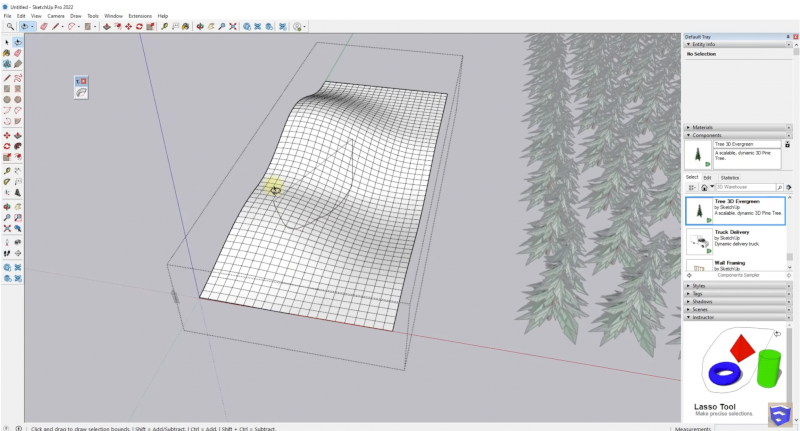This screenshot has width=800, height=431.
Task: Select the arrow Select tool in left toolbar
Action: 7,42
